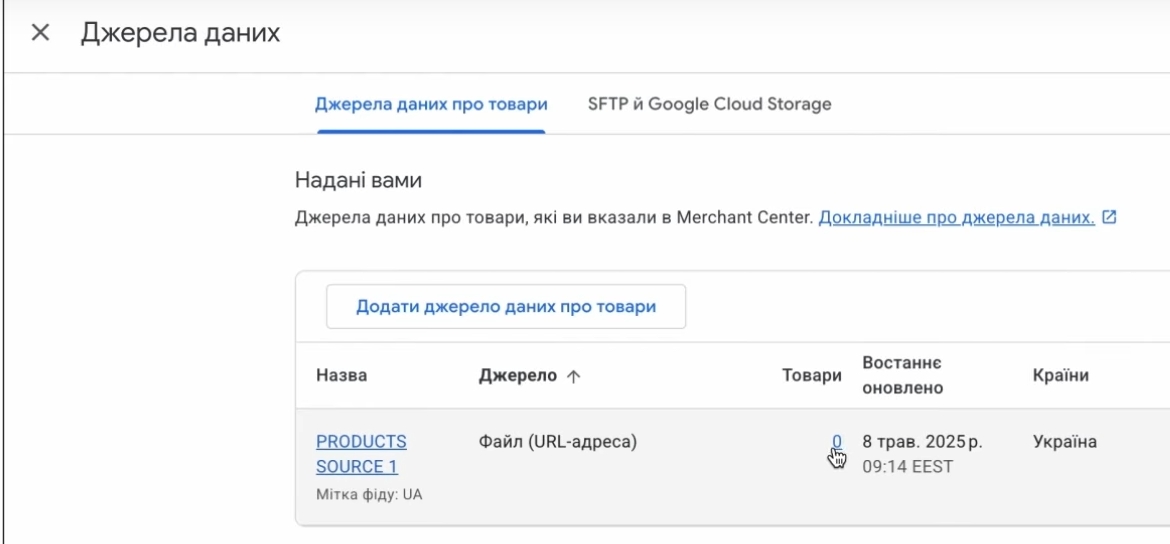1170x544 pixels.
Task: Sort by the Джерело column header
Action: point(518,375)
